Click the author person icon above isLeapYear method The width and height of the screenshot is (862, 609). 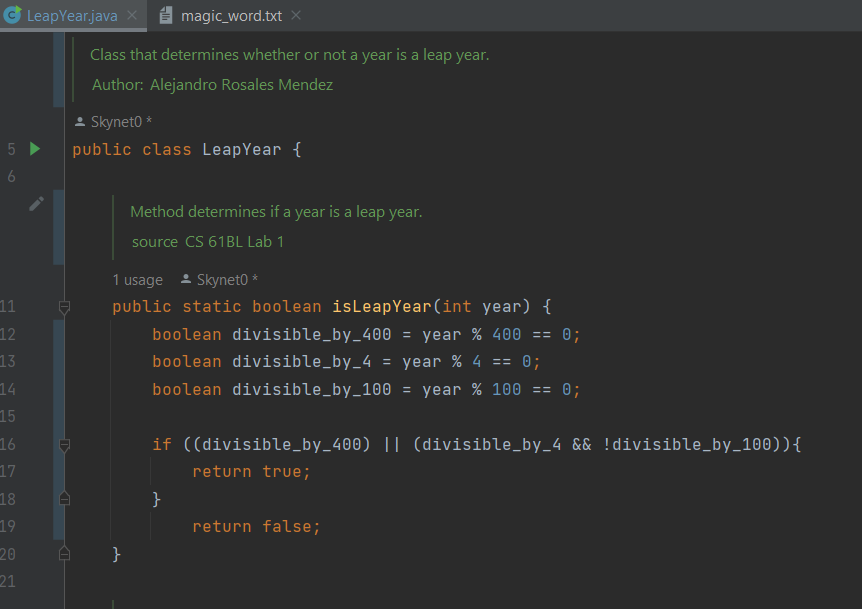tap(185, 280)
